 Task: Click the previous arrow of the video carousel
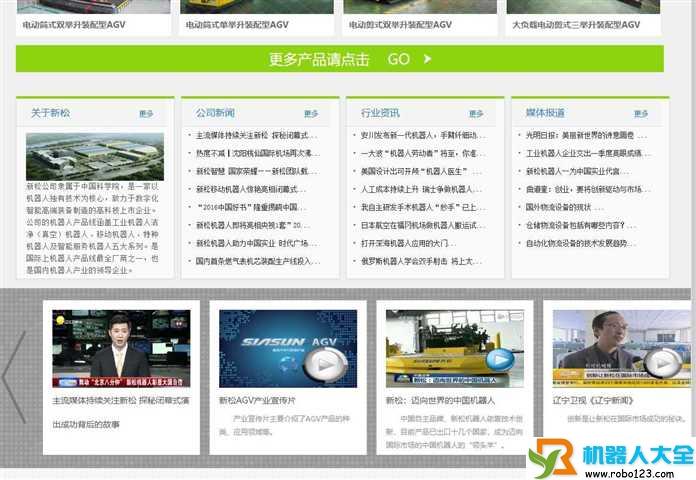pyautogui.click(x=13, y=377)
